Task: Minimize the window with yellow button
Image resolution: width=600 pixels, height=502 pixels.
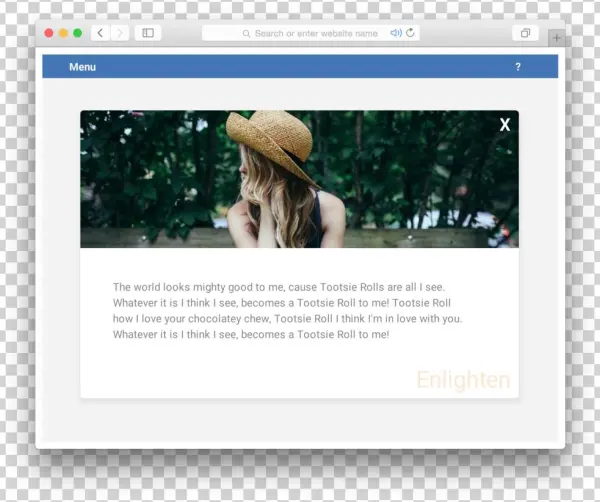Action: [x=63, y=33]
